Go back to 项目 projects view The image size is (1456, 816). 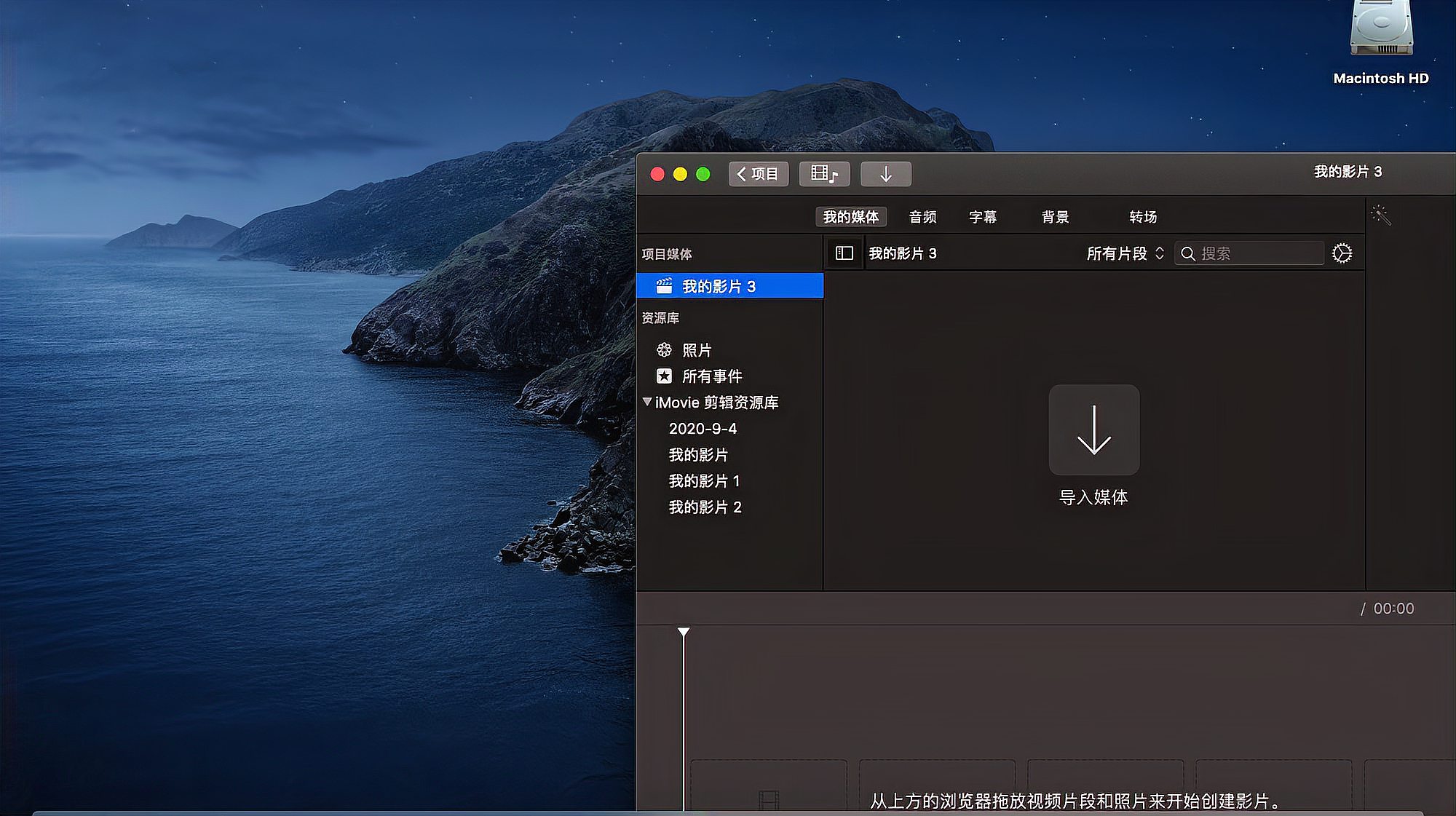(758, 174)
